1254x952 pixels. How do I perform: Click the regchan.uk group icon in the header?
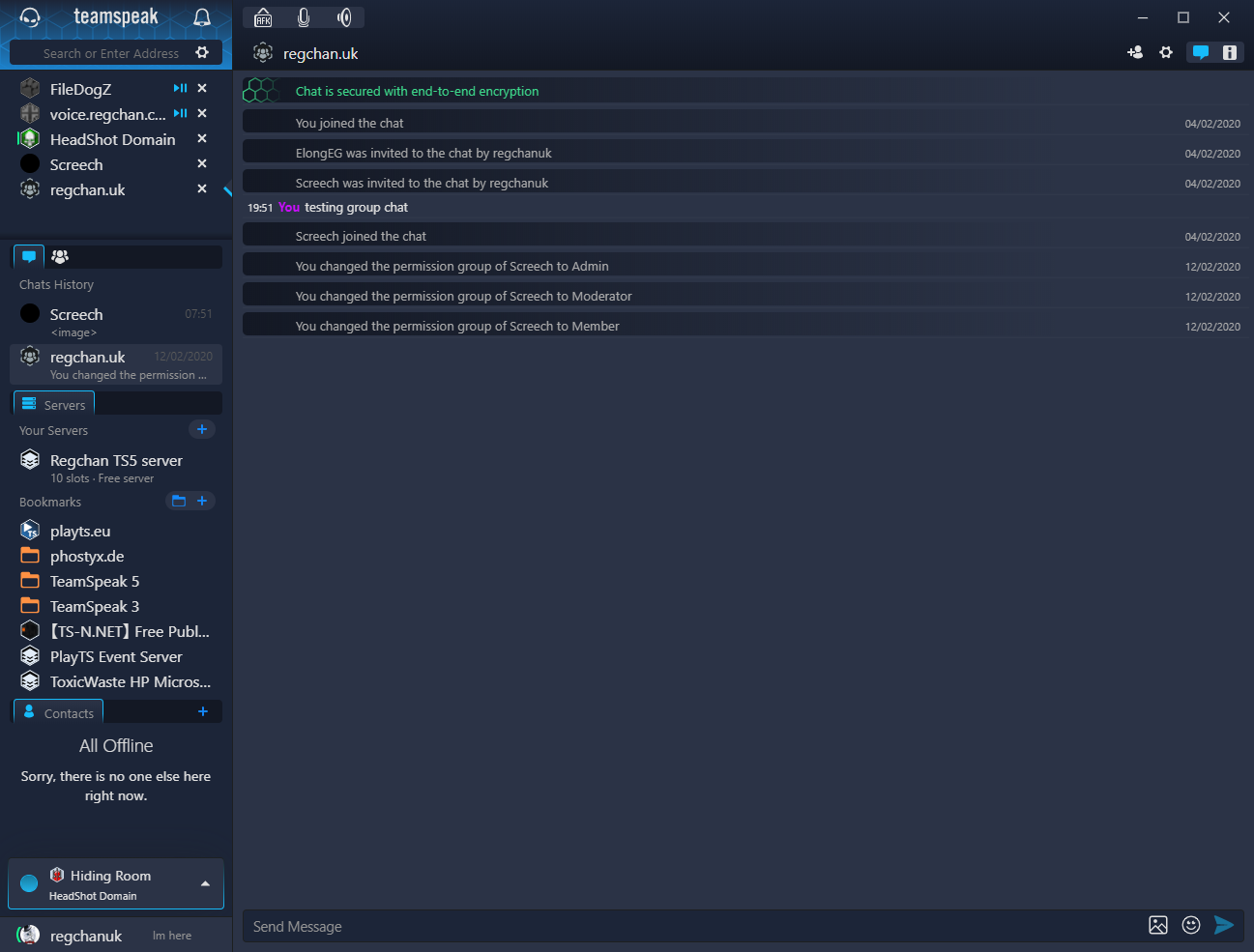pos(263,53)
